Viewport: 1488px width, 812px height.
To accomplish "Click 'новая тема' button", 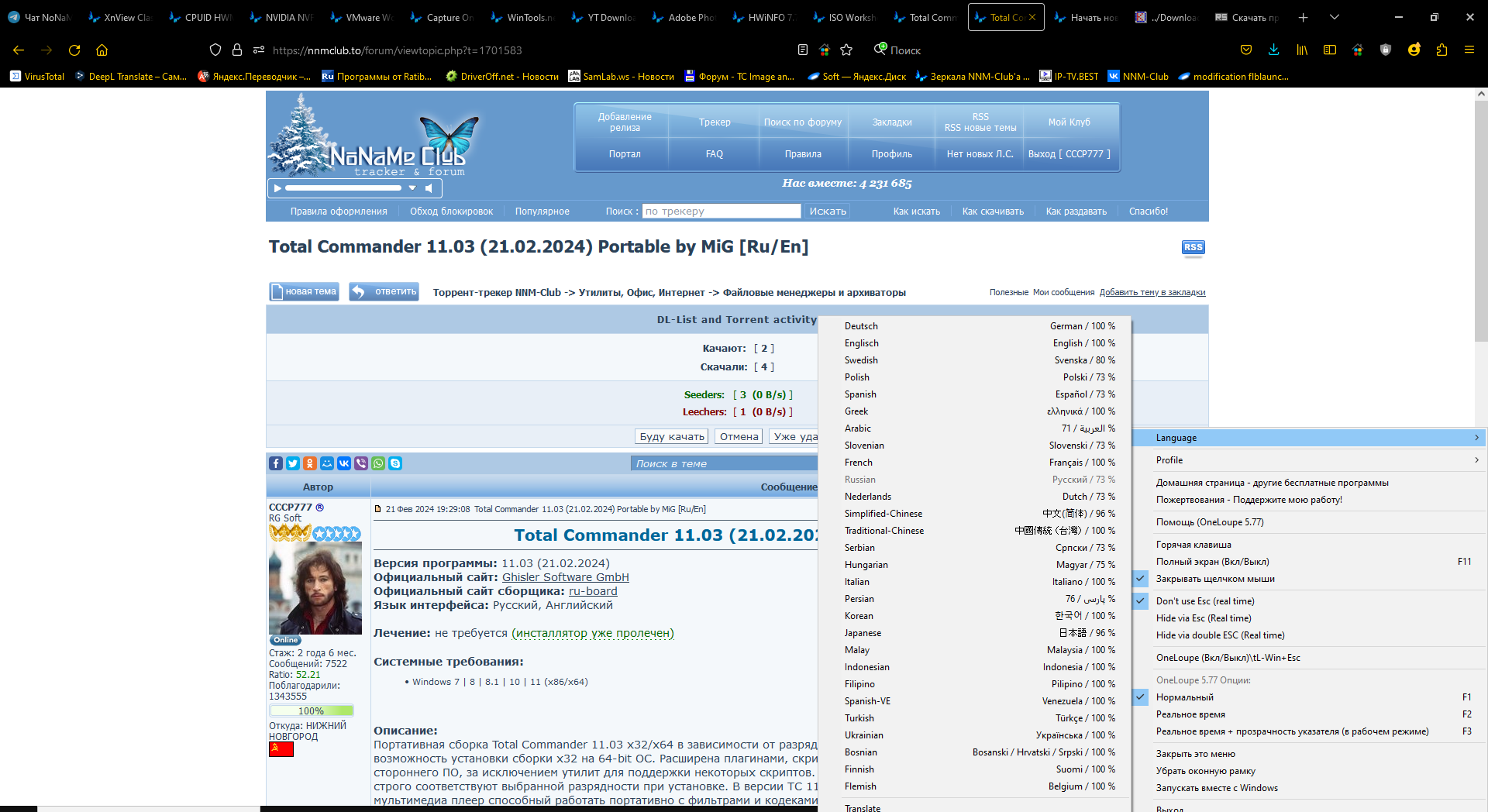I will pos(304,291).
